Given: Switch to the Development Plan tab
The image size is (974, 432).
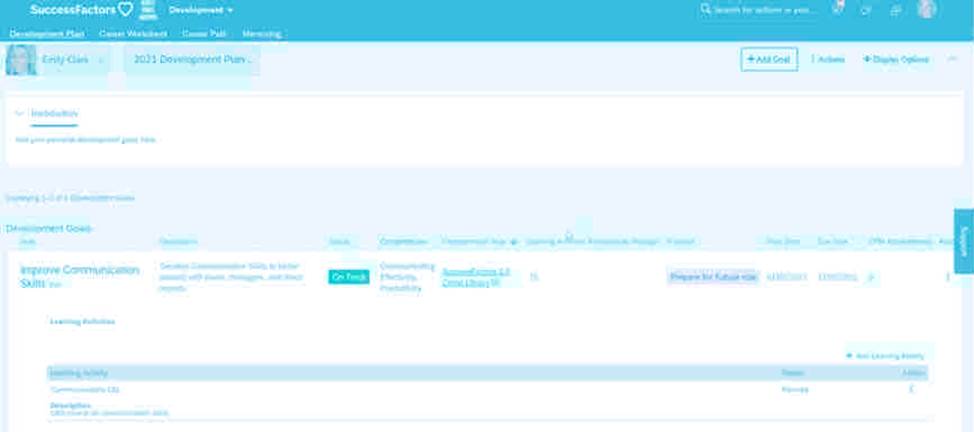Looking at the screenshot, I should click(x=47, y=34).
